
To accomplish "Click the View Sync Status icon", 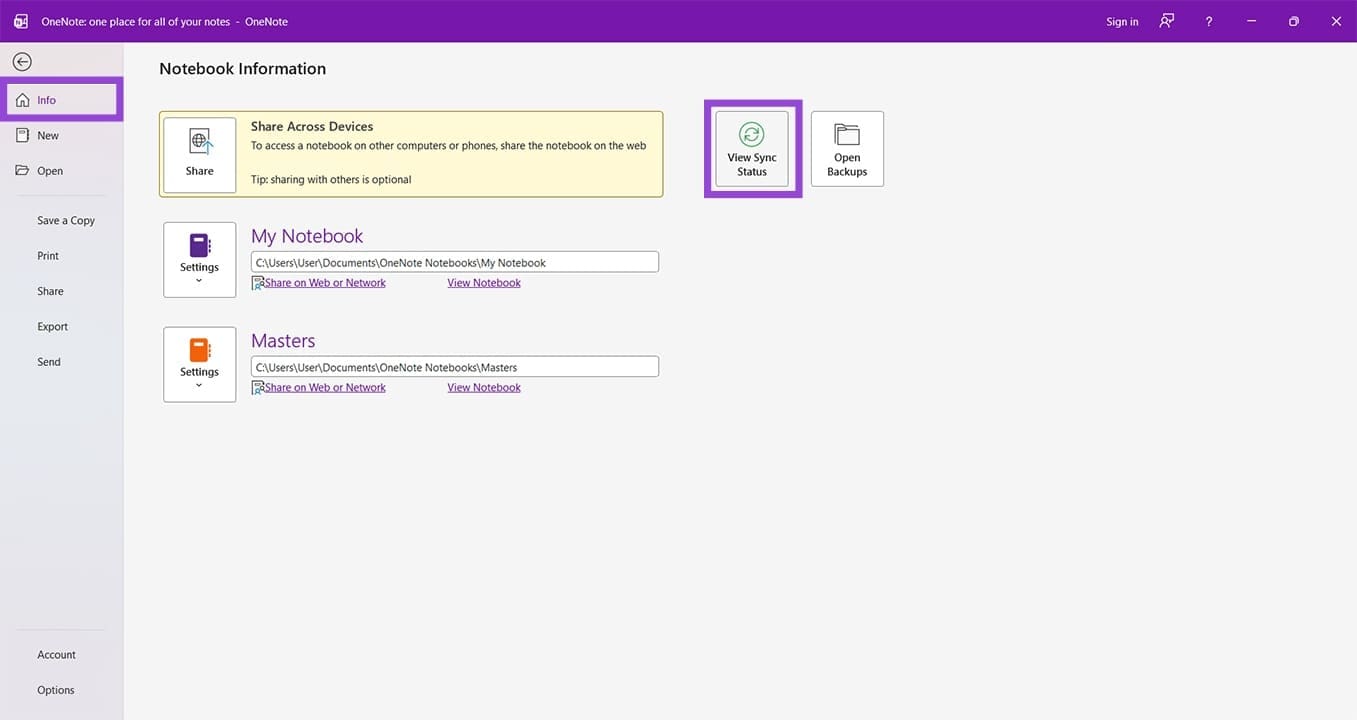I will coord(751,147).
